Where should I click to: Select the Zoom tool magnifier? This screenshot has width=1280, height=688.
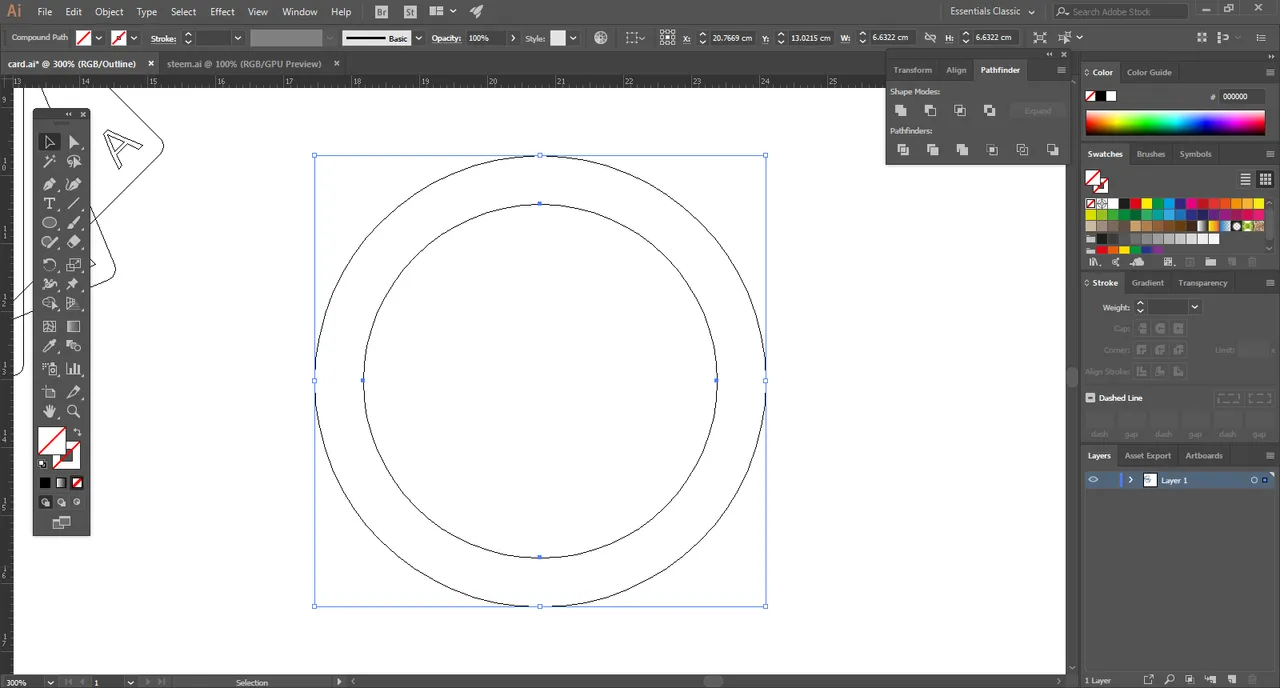(x=74, y=411)
